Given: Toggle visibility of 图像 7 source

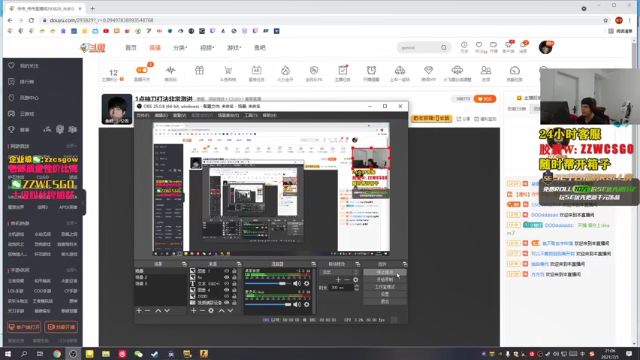Looking at the screenshot, I should click(227, 271).
